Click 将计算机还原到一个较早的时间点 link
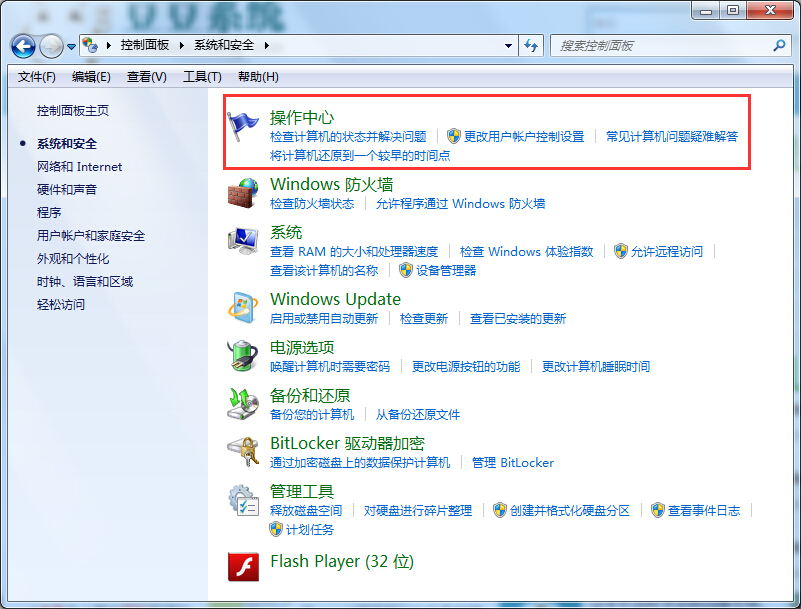Viewport: 801px width, 609px height. [360, 156]
